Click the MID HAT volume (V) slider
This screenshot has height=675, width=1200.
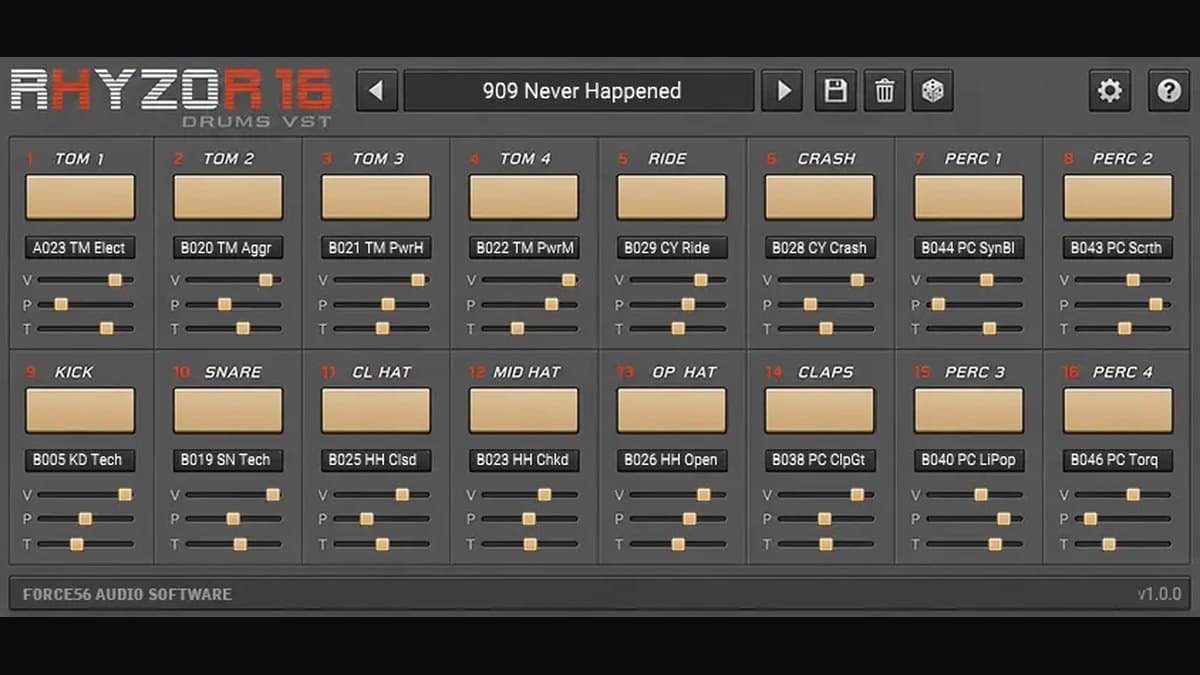pos(529,494)
